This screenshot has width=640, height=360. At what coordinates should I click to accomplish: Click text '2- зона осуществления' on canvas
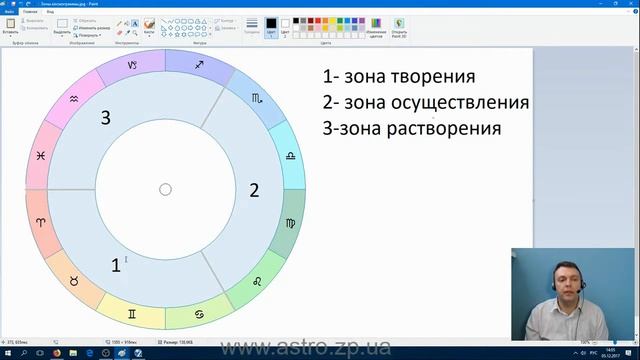tap(426, 102)
